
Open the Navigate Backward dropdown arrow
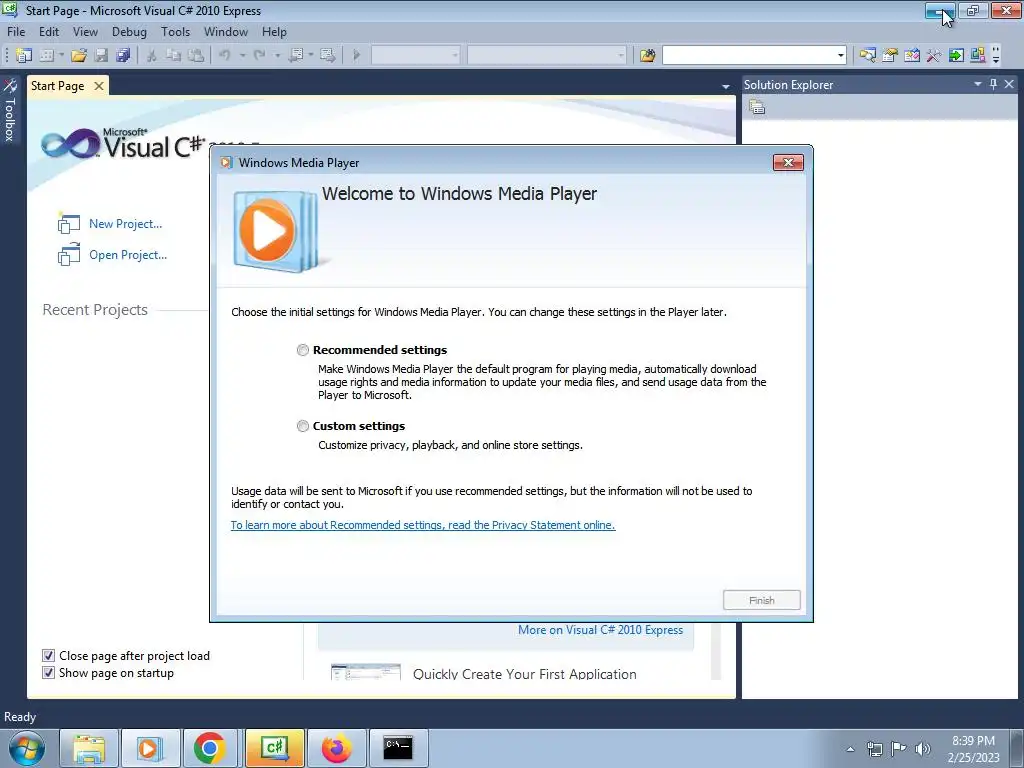point(311,56)
